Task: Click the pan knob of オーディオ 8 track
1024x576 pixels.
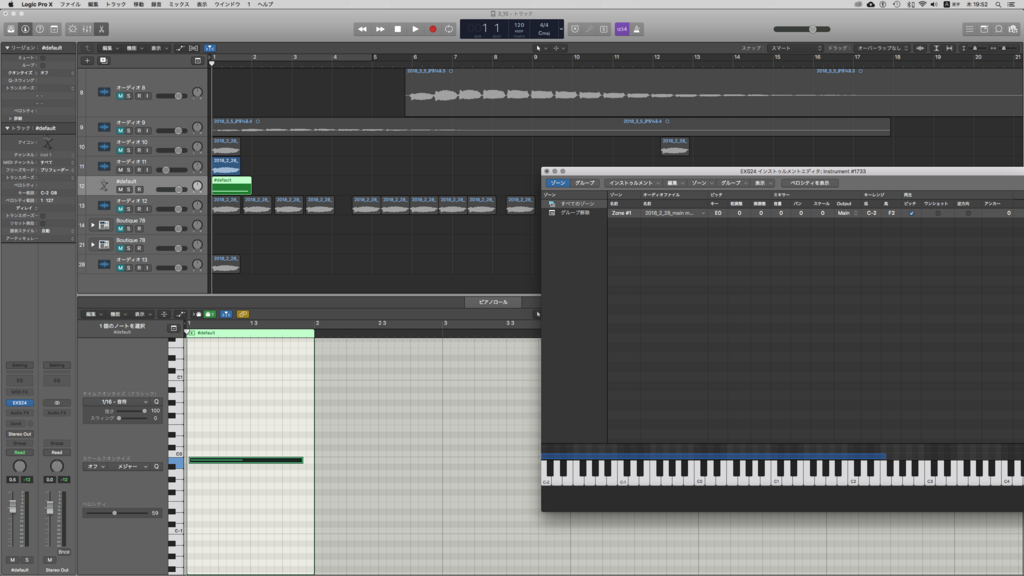Action: pyautogui.click(x=197, y=93)
